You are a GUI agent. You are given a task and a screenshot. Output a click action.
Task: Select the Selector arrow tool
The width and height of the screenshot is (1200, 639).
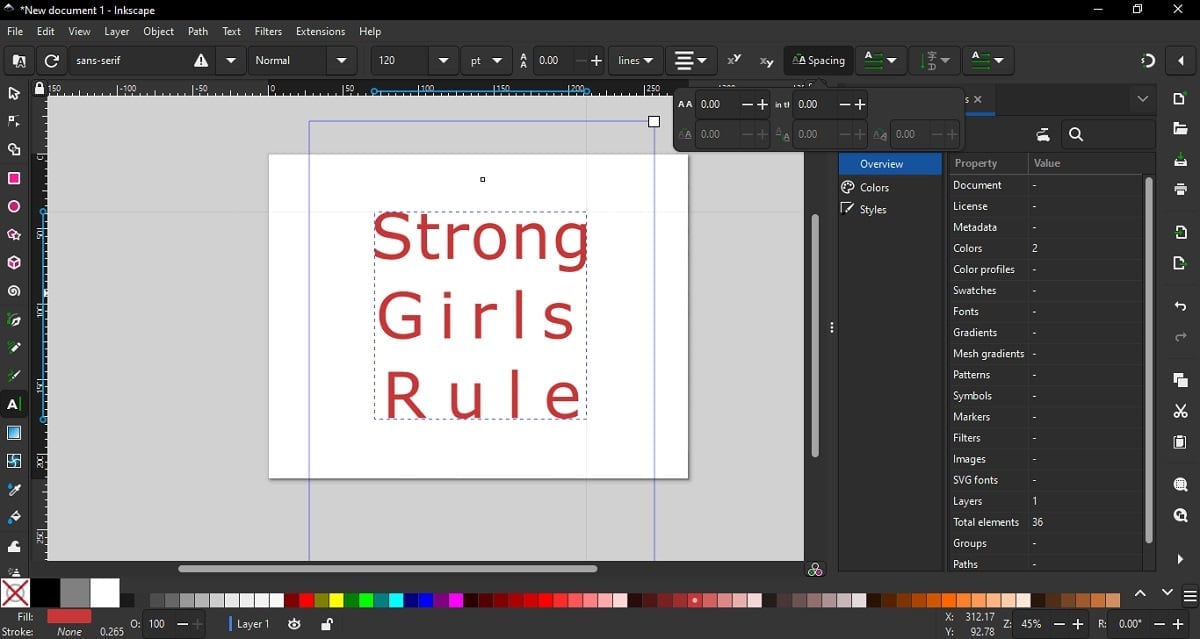point(14,93)
